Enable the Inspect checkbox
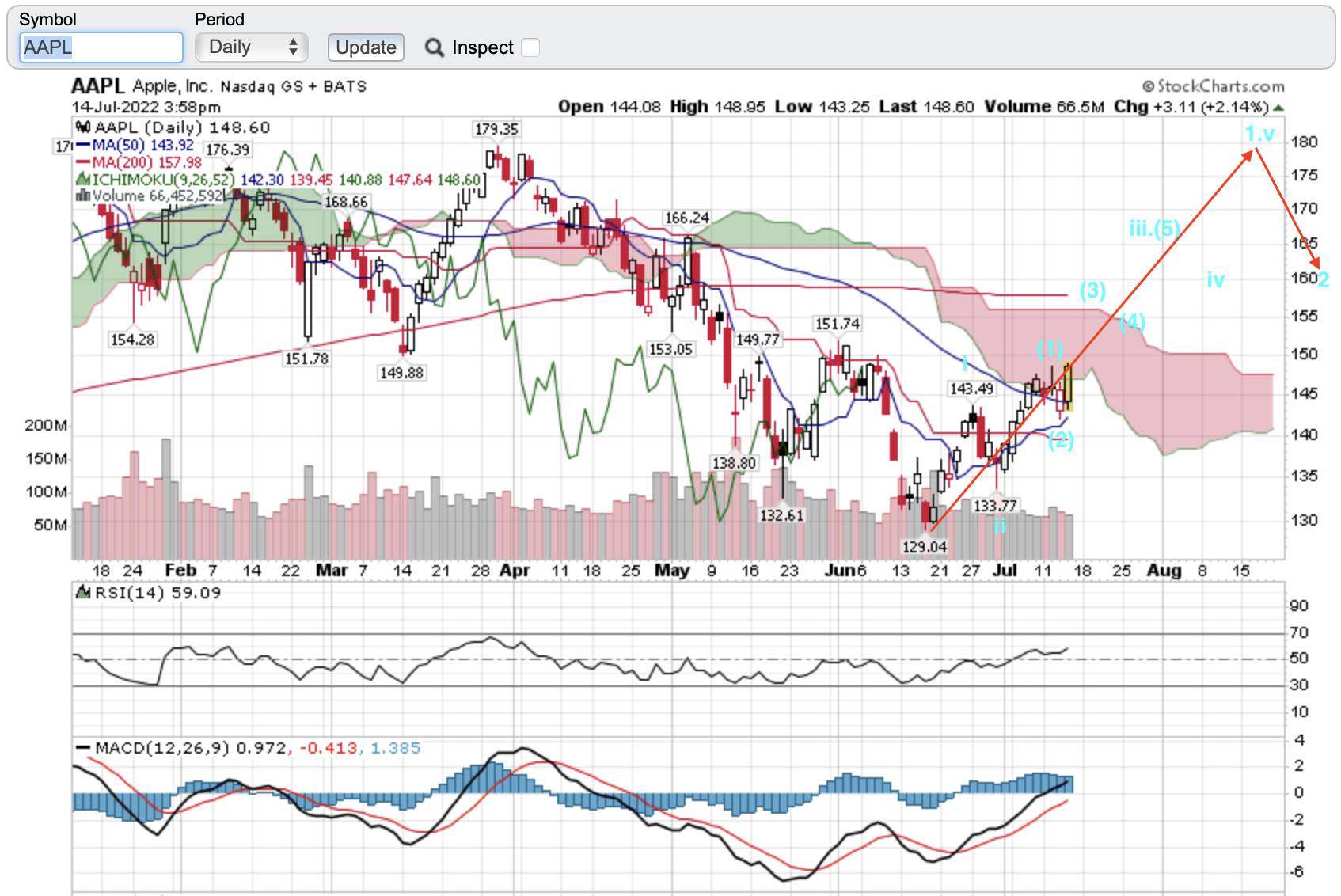1341x896 pixels. click(530, 47)
